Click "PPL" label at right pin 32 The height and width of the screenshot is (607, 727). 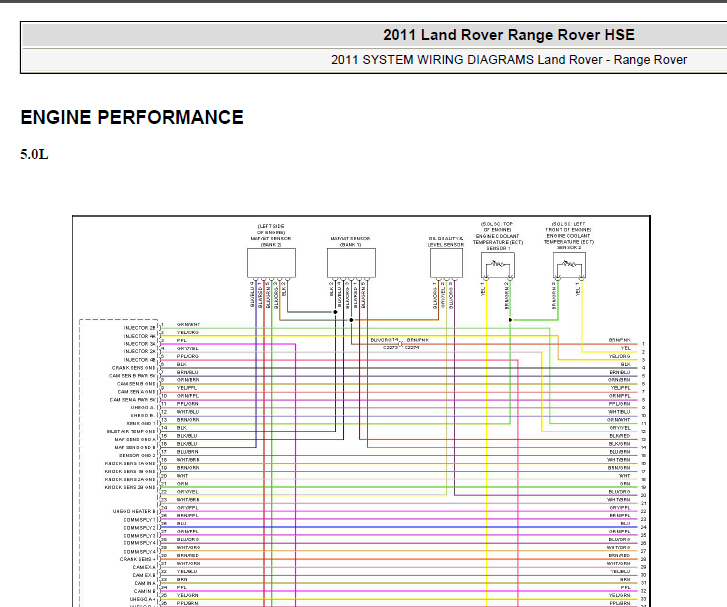(x=626, y=587)
